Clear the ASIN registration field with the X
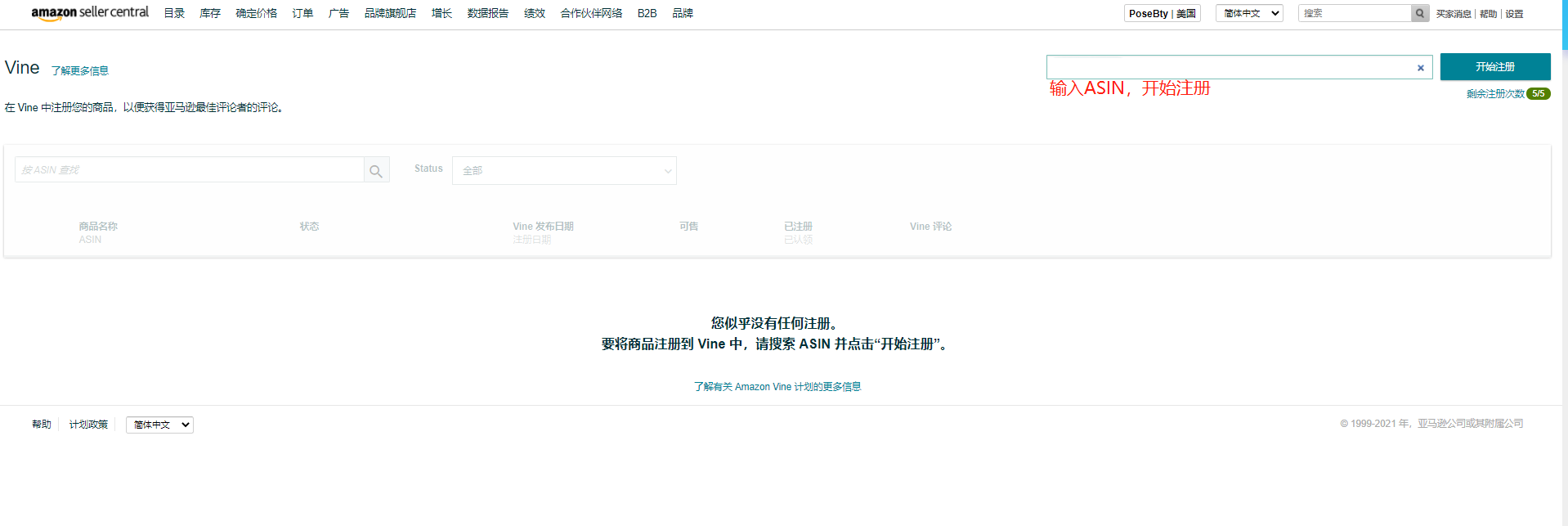1568x526 pixels. coord(1421,68)
